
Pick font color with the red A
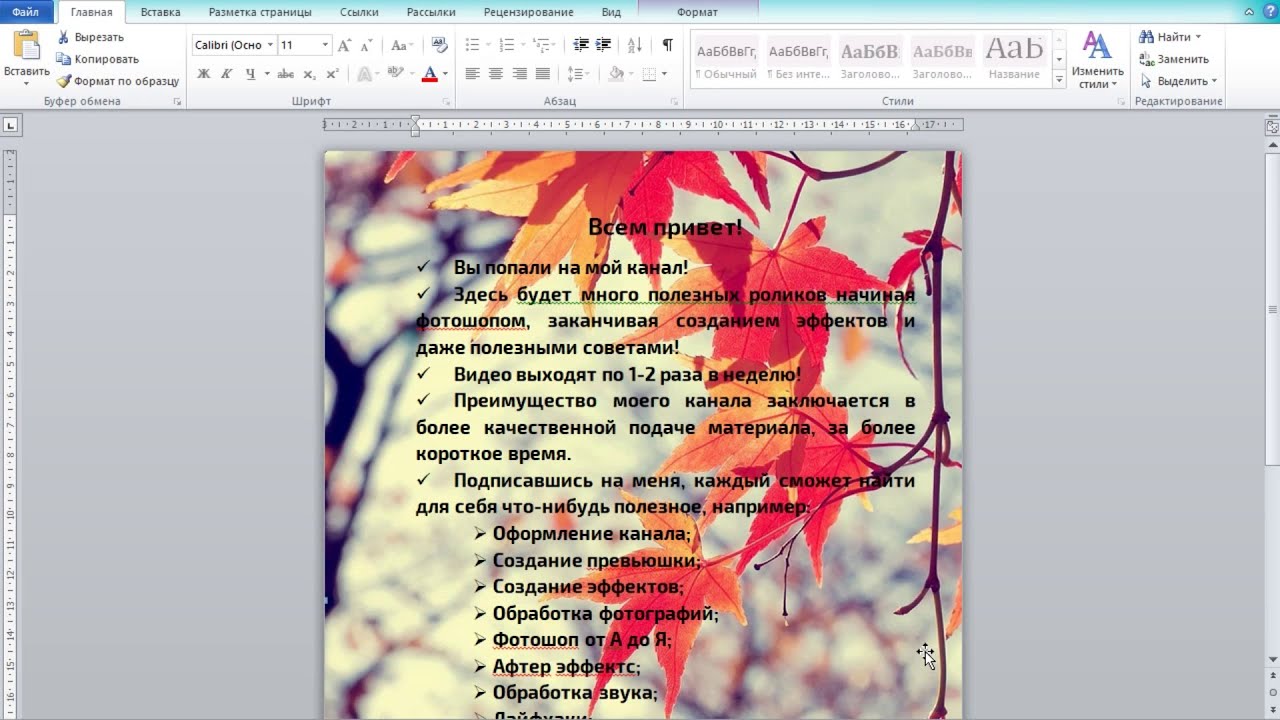click(x=430, y=74)
